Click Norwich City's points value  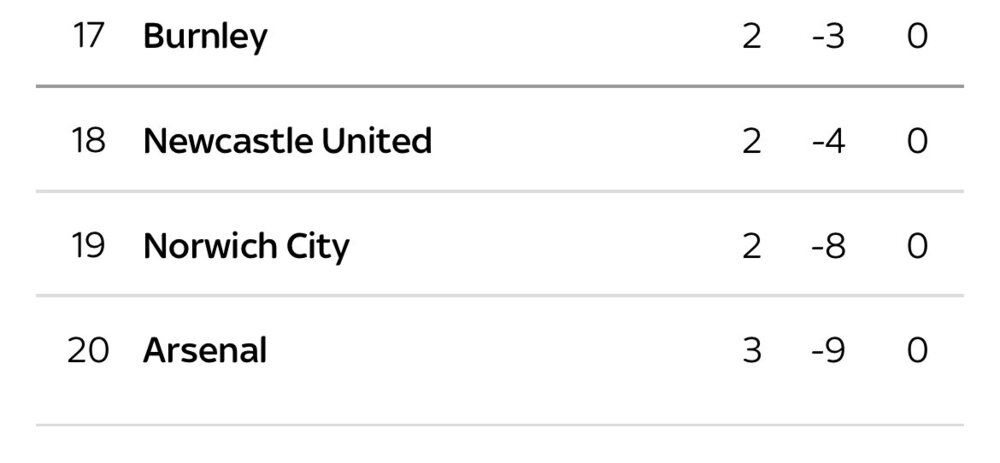click(918, 246)
